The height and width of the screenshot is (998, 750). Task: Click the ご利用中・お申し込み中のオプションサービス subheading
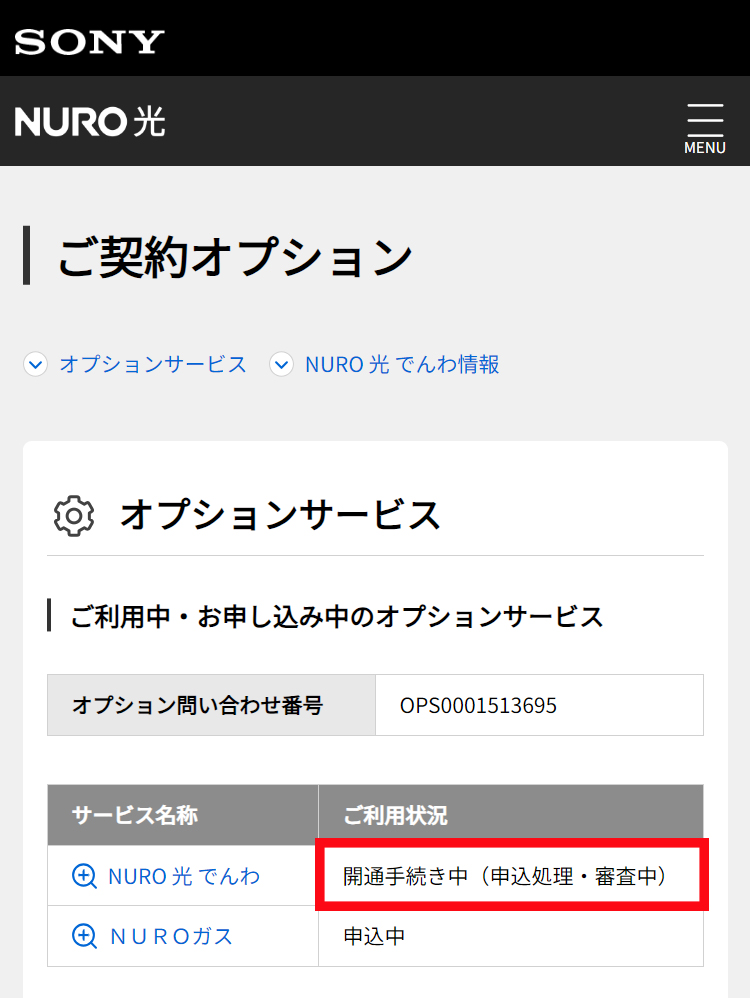[336, 616]
